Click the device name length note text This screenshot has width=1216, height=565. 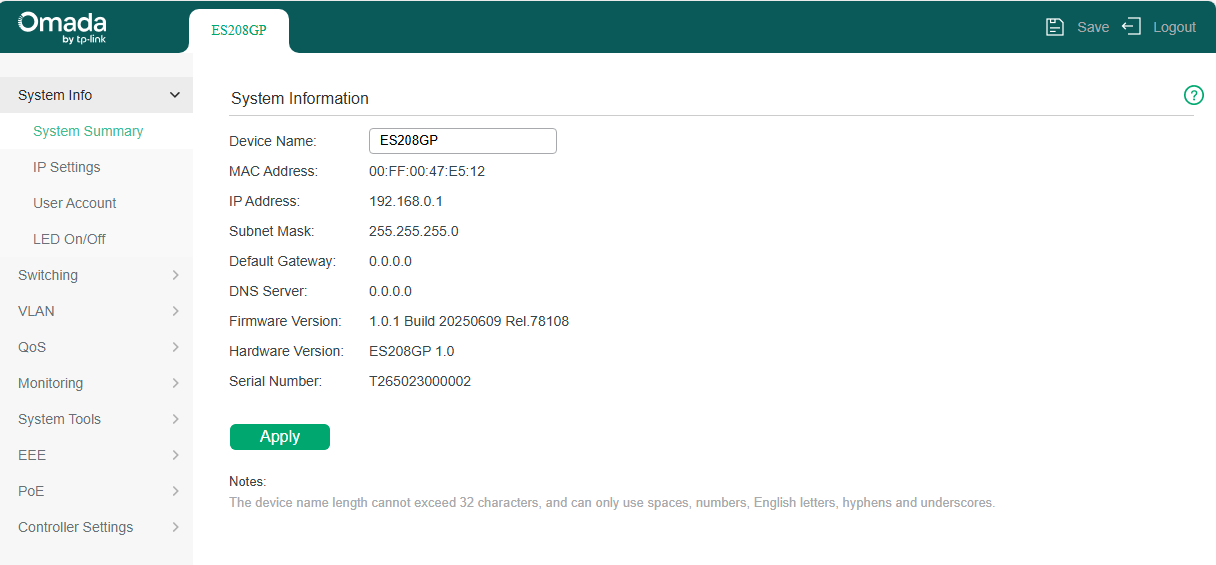612,503
